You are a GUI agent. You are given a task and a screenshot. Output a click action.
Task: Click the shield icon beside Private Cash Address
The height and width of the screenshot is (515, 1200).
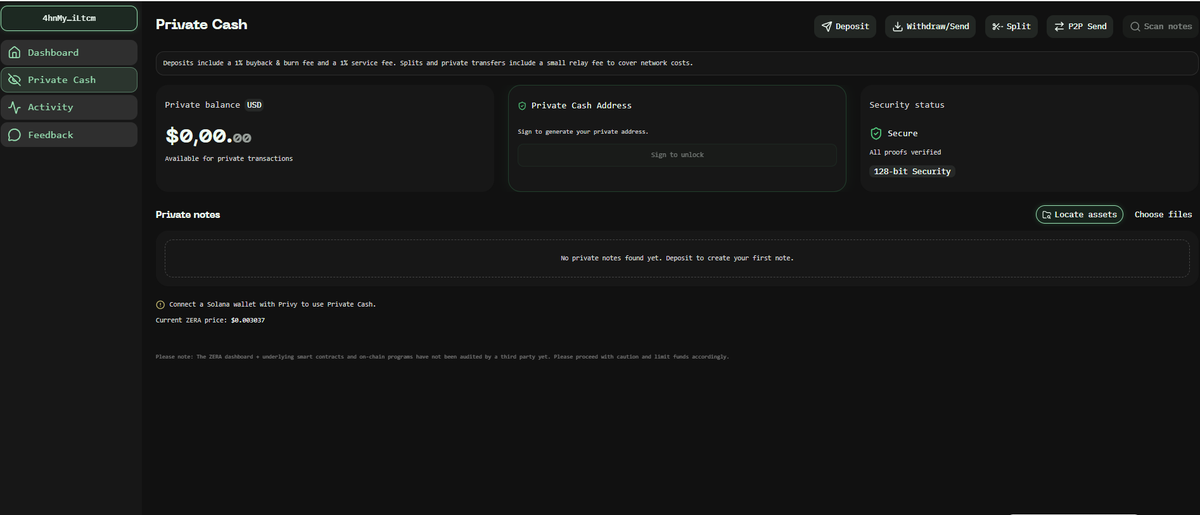point(522,105)
